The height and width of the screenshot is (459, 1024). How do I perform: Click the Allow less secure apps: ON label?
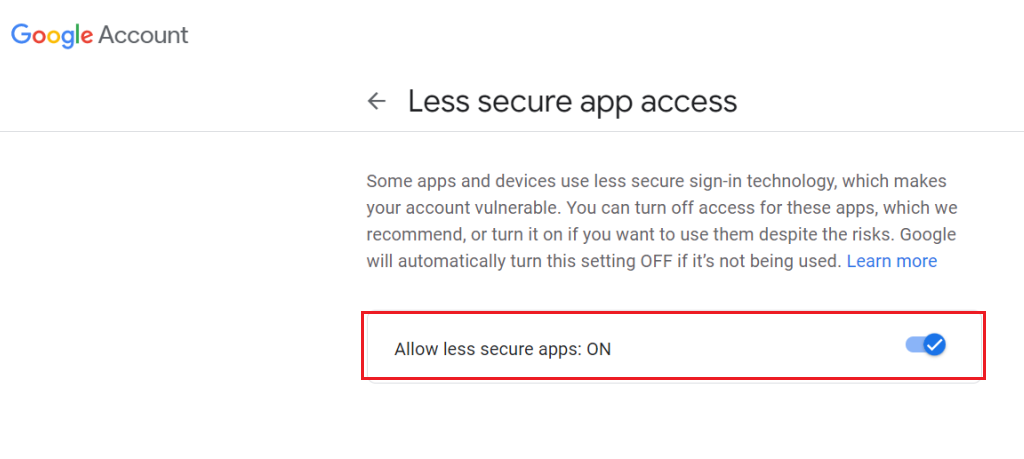click(502, 349)
